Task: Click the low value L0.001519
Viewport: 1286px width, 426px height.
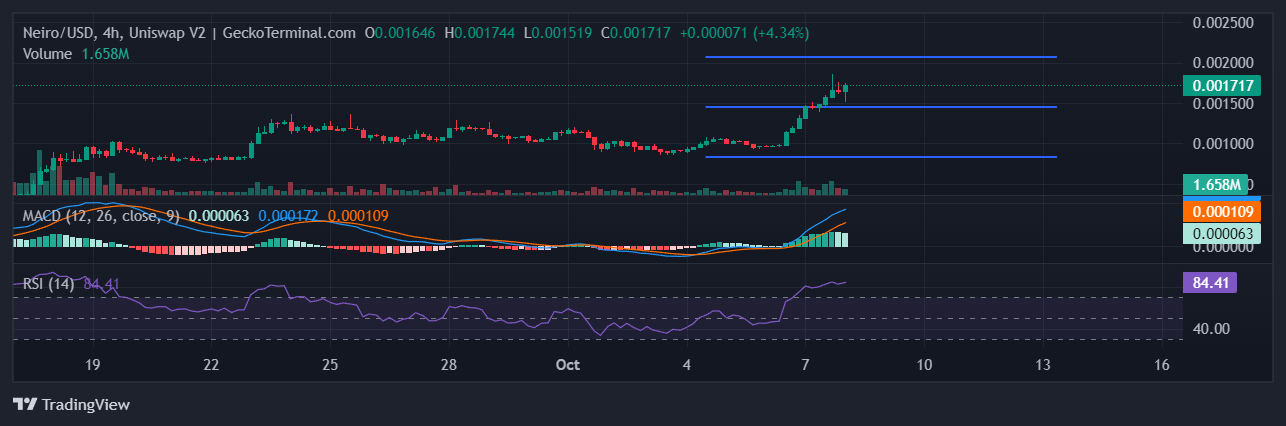Action: 558,33
